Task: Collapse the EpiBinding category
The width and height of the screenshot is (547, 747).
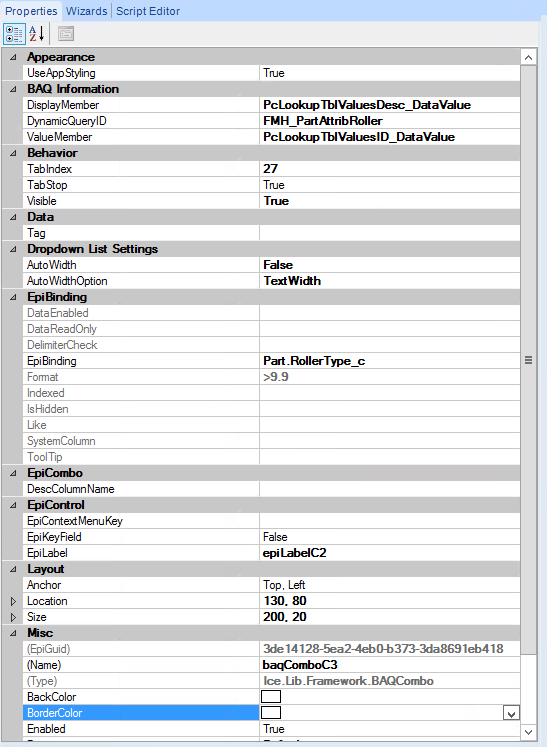Action: tap(13, 297)
